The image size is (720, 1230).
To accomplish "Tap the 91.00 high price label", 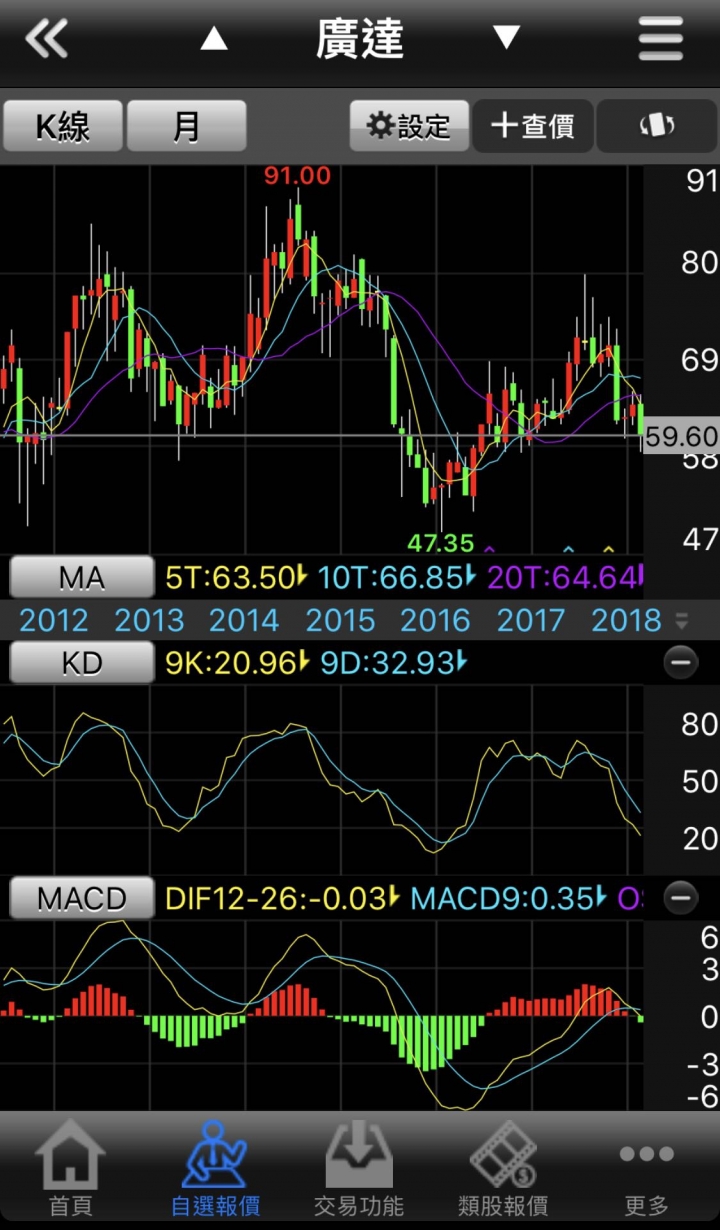I will tap(297, 176).
